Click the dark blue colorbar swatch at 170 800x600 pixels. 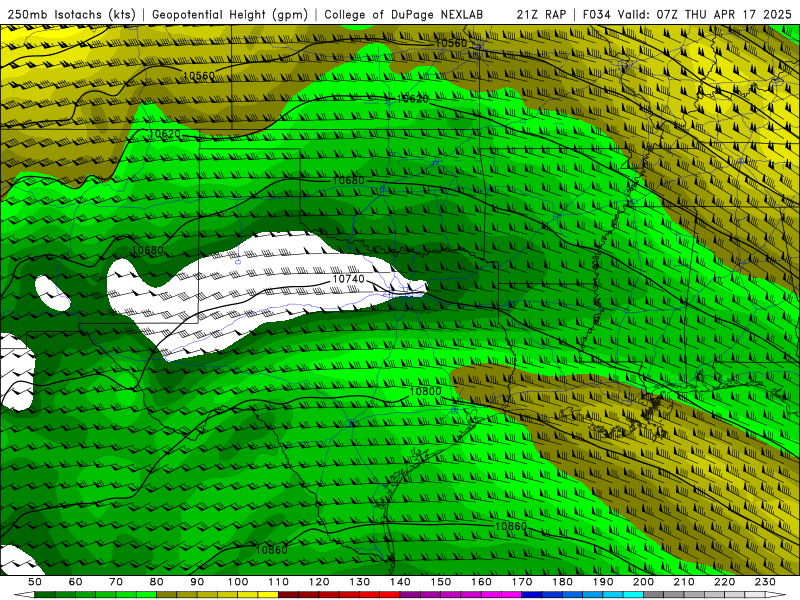point(532,594)
